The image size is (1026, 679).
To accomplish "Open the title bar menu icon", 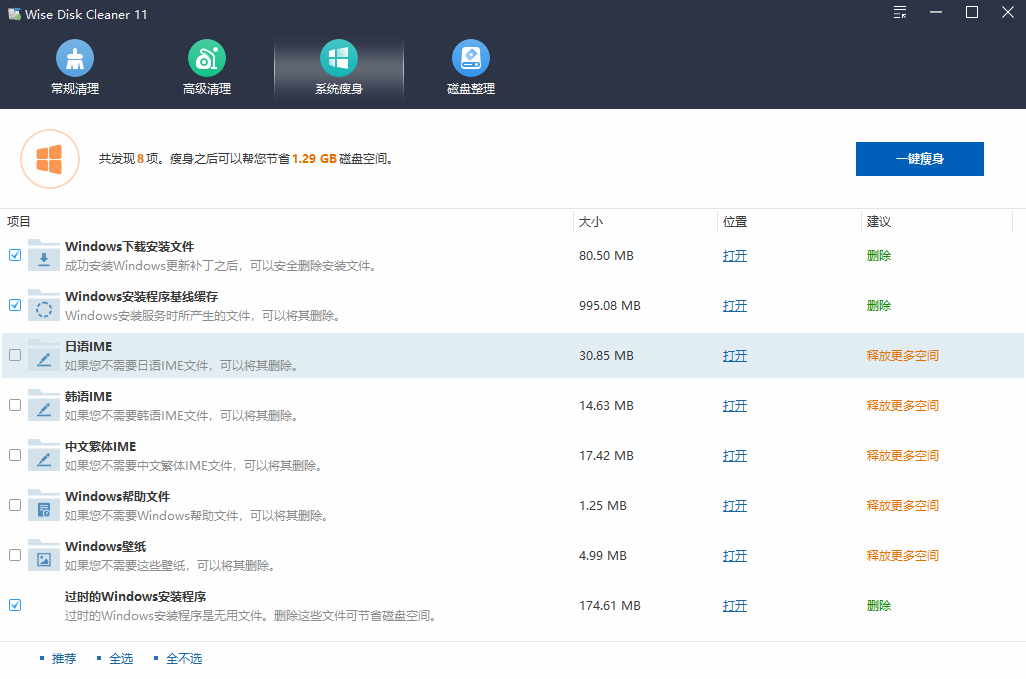I will point(900,12).
